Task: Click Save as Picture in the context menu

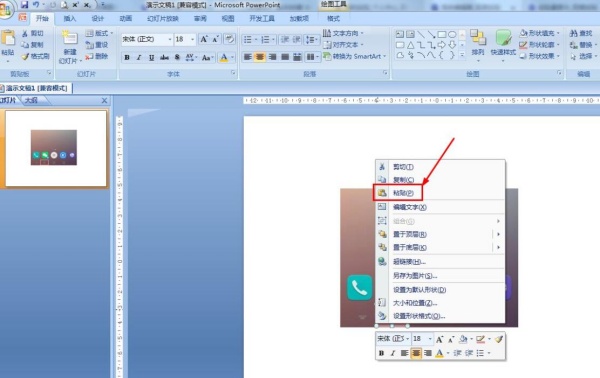Action: 415,275
